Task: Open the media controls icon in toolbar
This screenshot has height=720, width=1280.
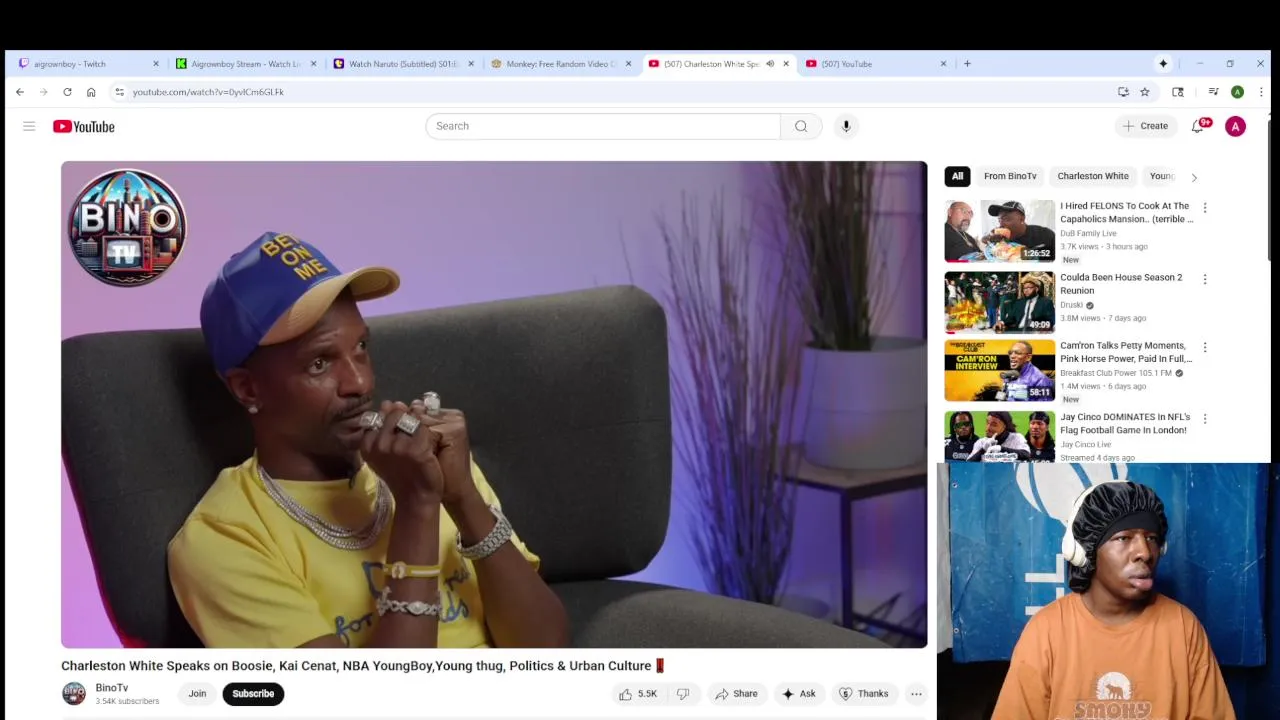Action: [1213, 92]
